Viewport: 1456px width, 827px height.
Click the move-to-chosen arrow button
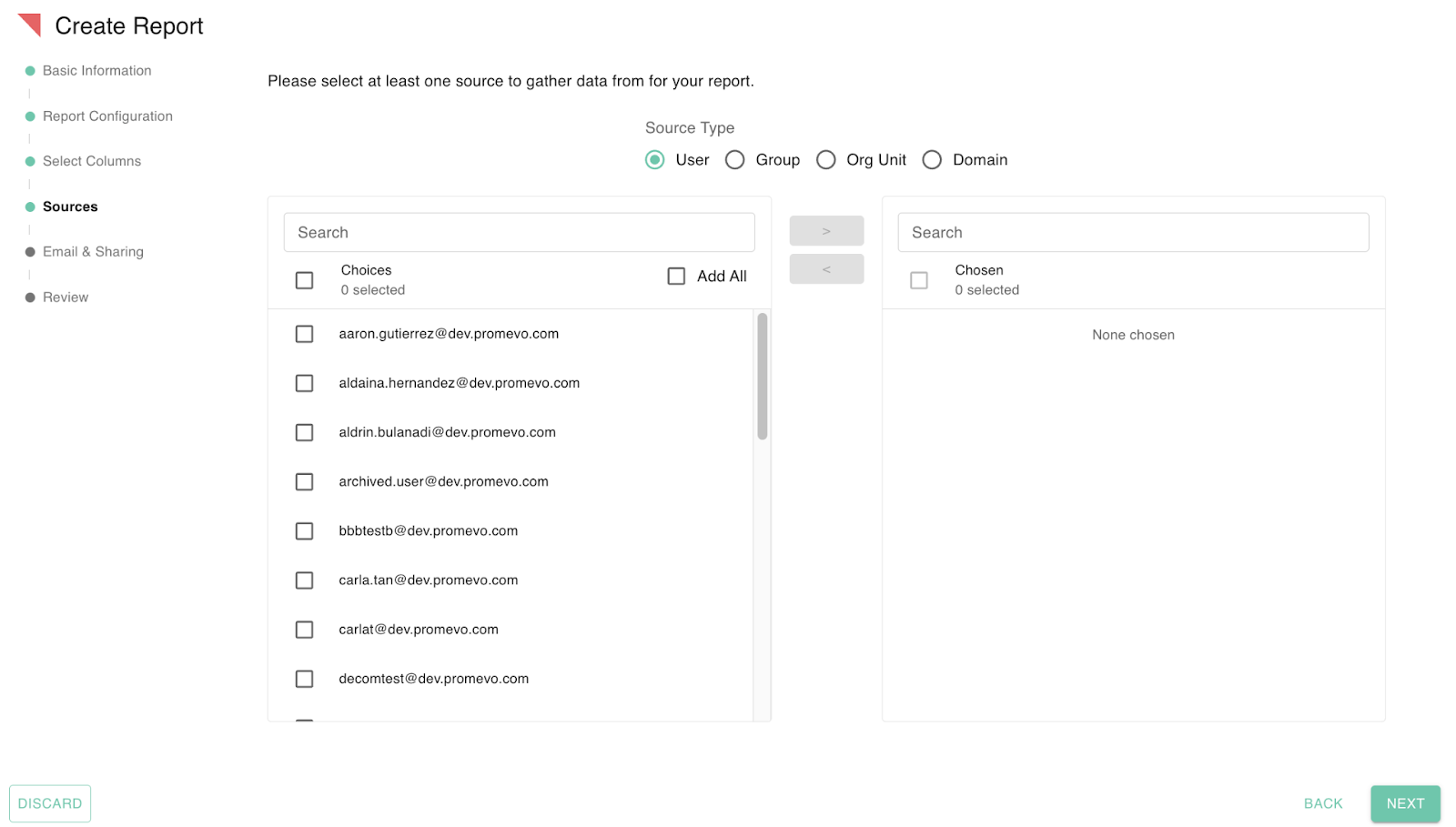[x=826, y=230]
